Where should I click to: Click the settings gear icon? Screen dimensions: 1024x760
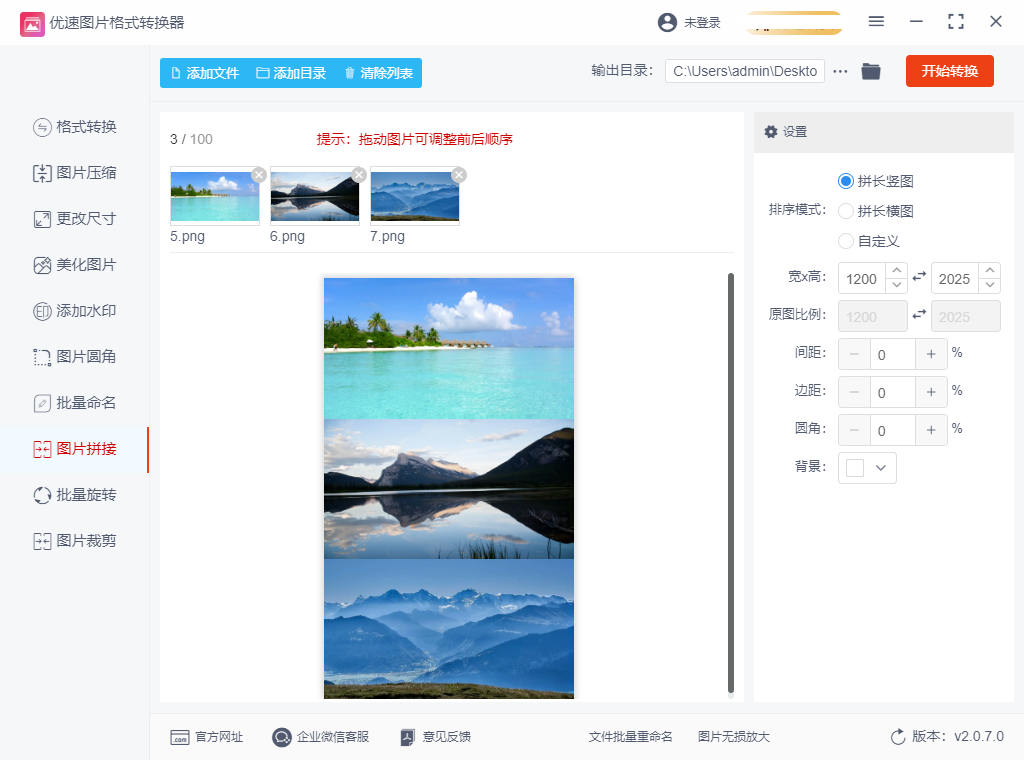click(x=771, y=132)
